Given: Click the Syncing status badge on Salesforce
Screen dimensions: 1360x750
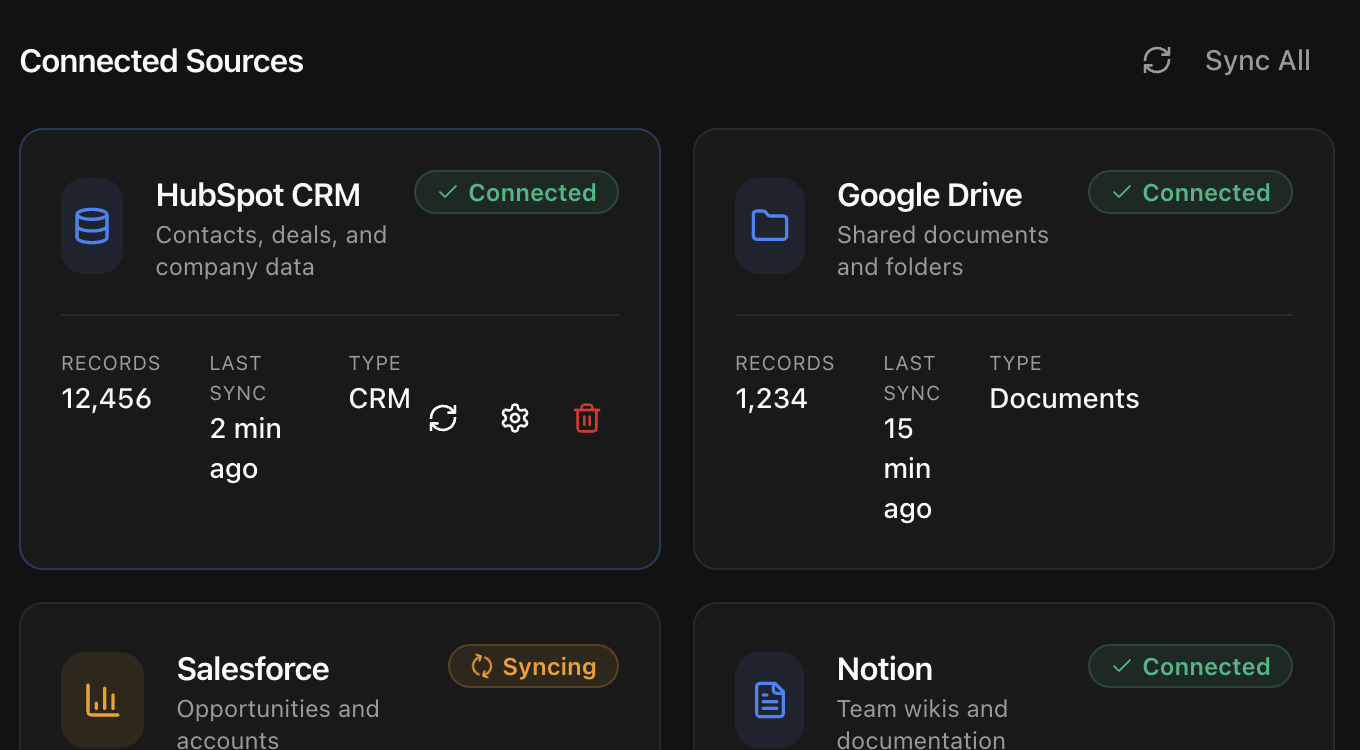Looking at the screenshot, I should 533,666.
